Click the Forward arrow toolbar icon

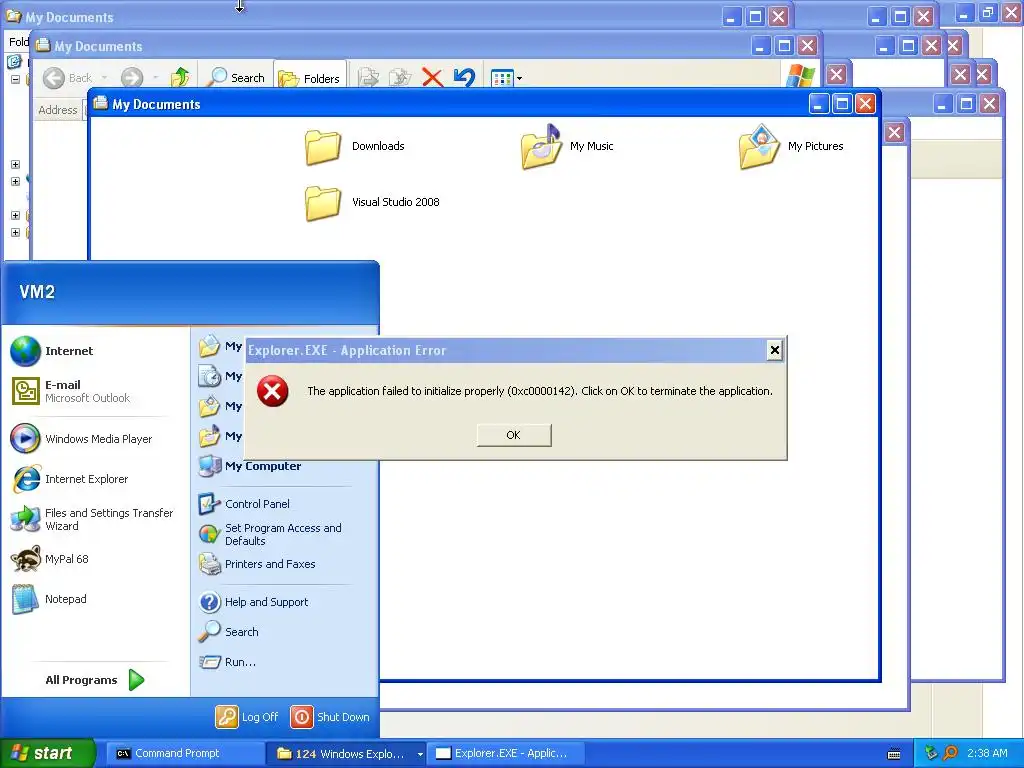pos(132,78)
